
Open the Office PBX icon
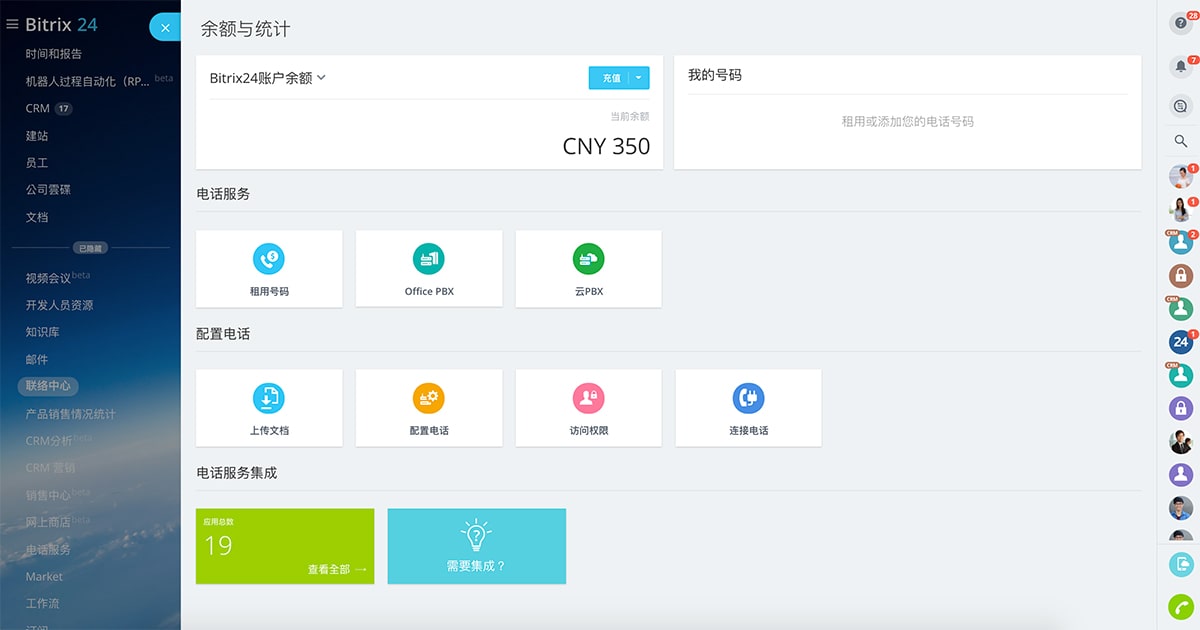[429, 259]
